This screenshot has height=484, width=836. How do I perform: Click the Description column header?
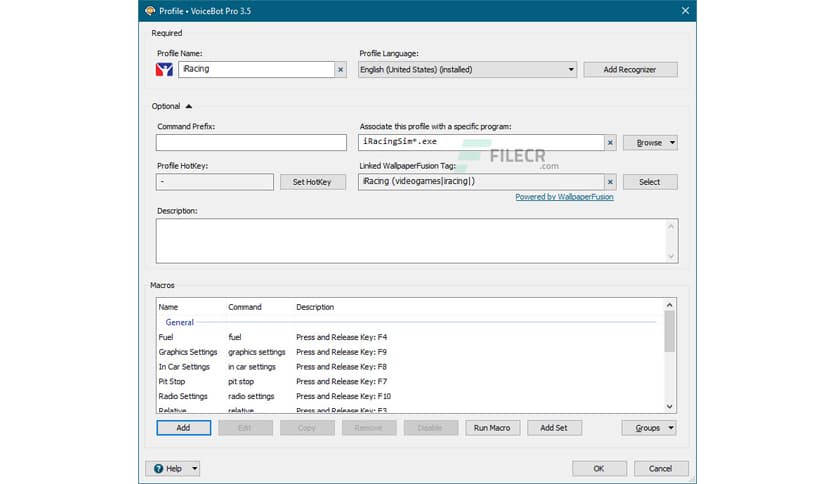tap(315, 307)
